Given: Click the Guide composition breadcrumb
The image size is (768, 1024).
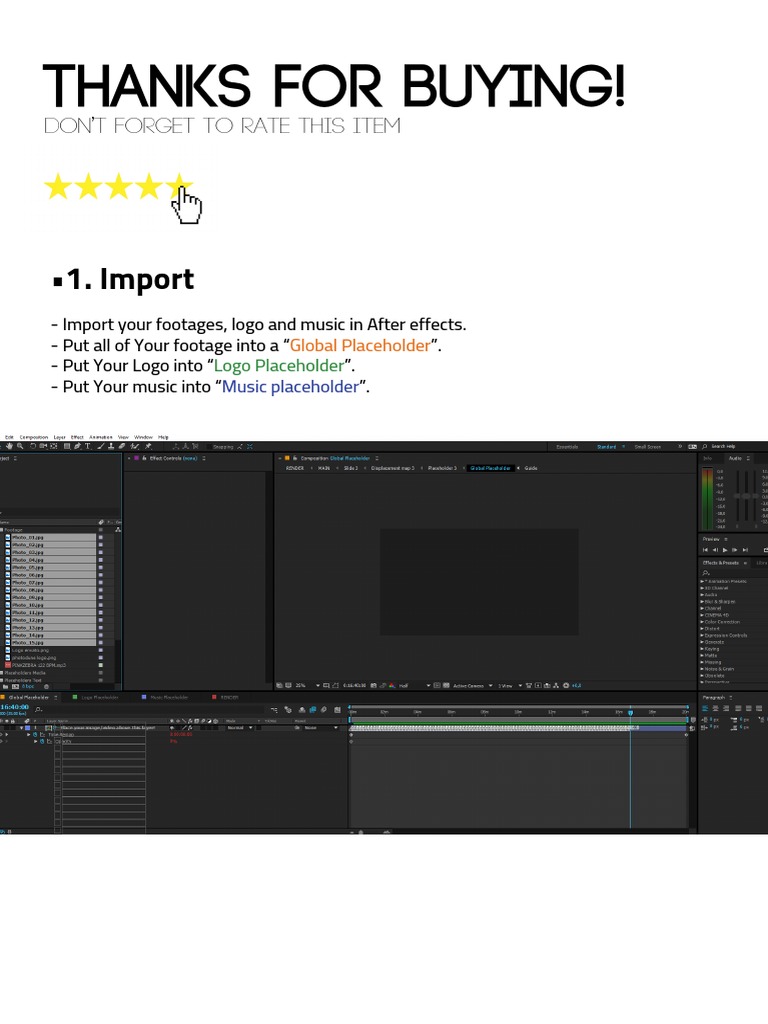Looking at the screenshot, I should tap(531, 467).
